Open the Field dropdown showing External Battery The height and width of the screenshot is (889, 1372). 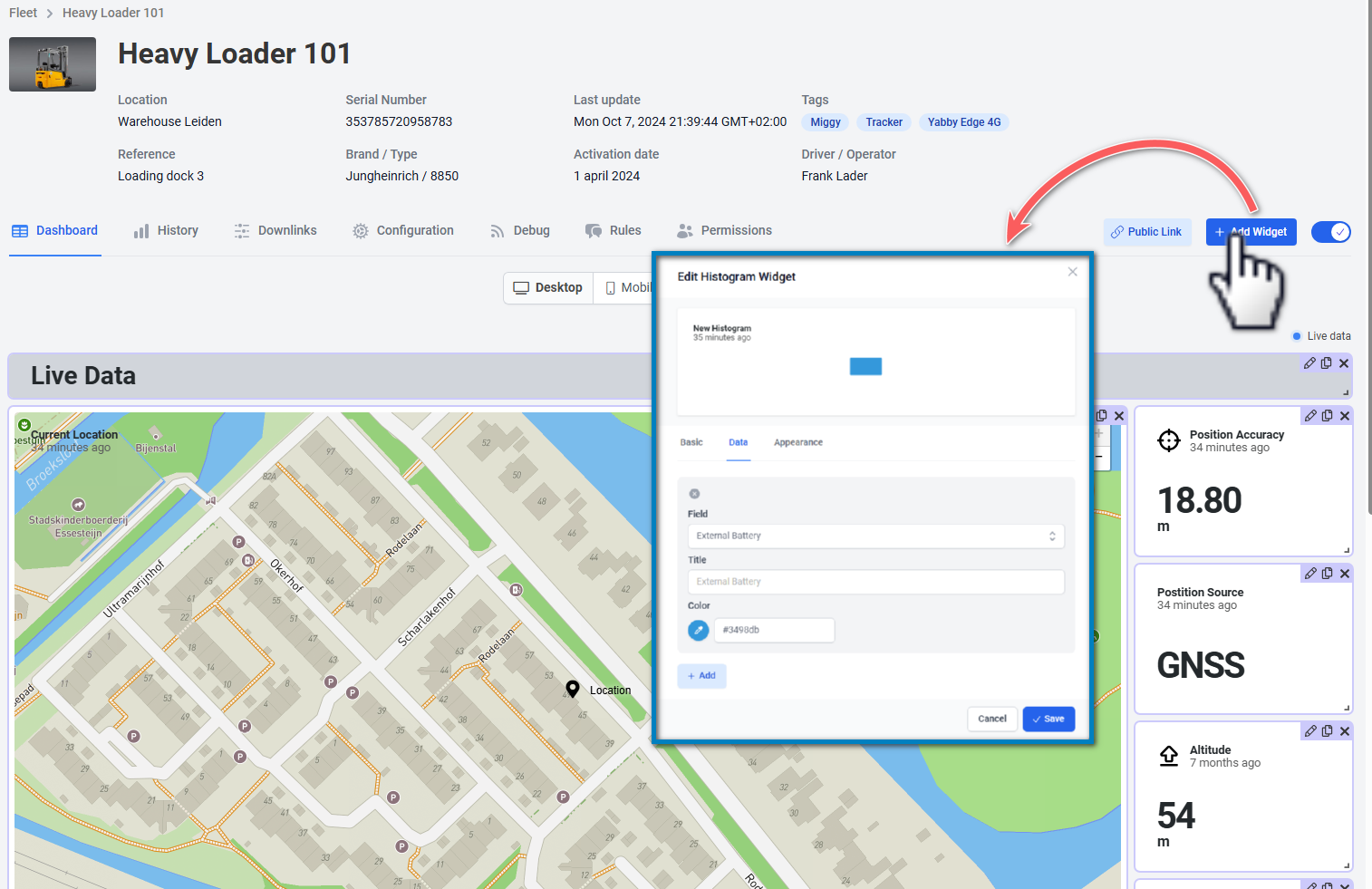coord(875,536)
